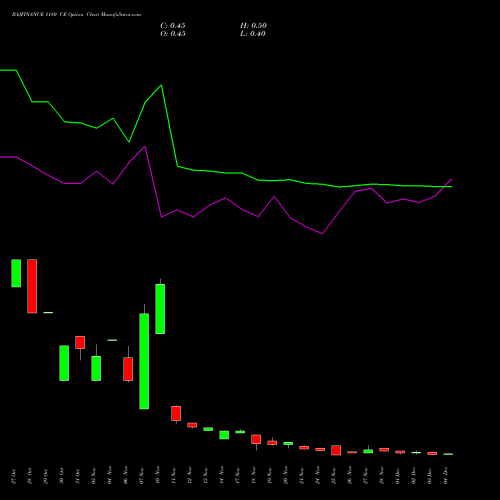Viewport: 500px width, 500px height.
Task: Click the '24 Nov' date axis label
Action: coord(318,476)
